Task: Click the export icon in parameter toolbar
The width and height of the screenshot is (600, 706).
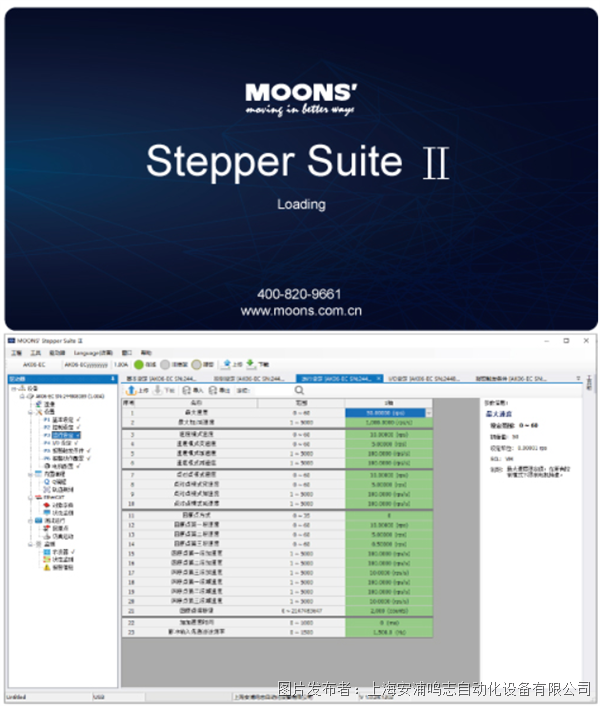Action: 213,390
